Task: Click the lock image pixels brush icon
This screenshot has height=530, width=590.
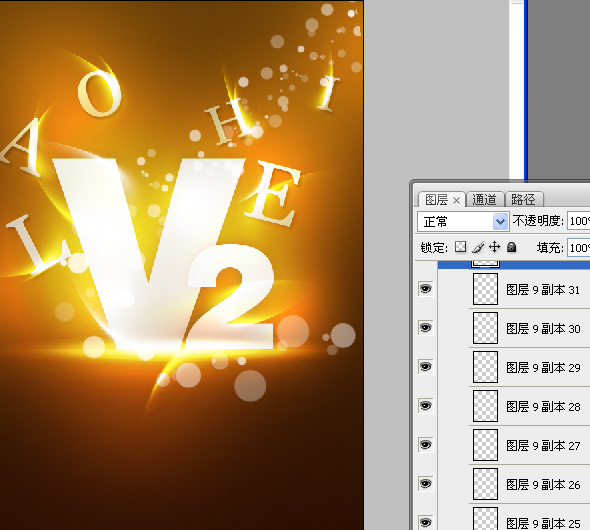Action: click(478, 247)
